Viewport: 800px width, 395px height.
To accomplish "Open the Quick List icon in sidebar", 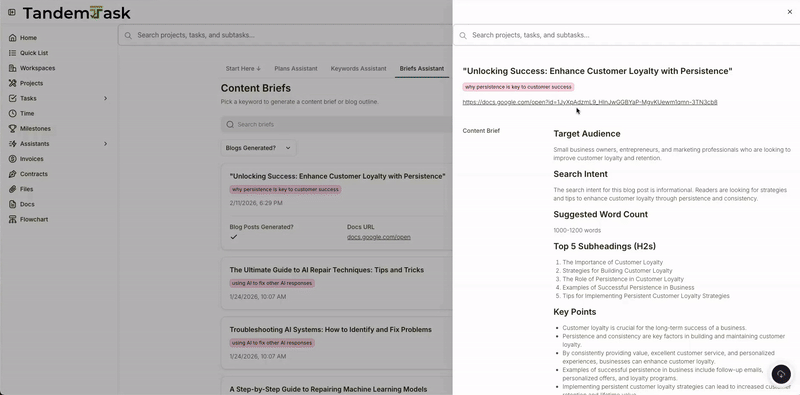I will (x=12, y=53).
